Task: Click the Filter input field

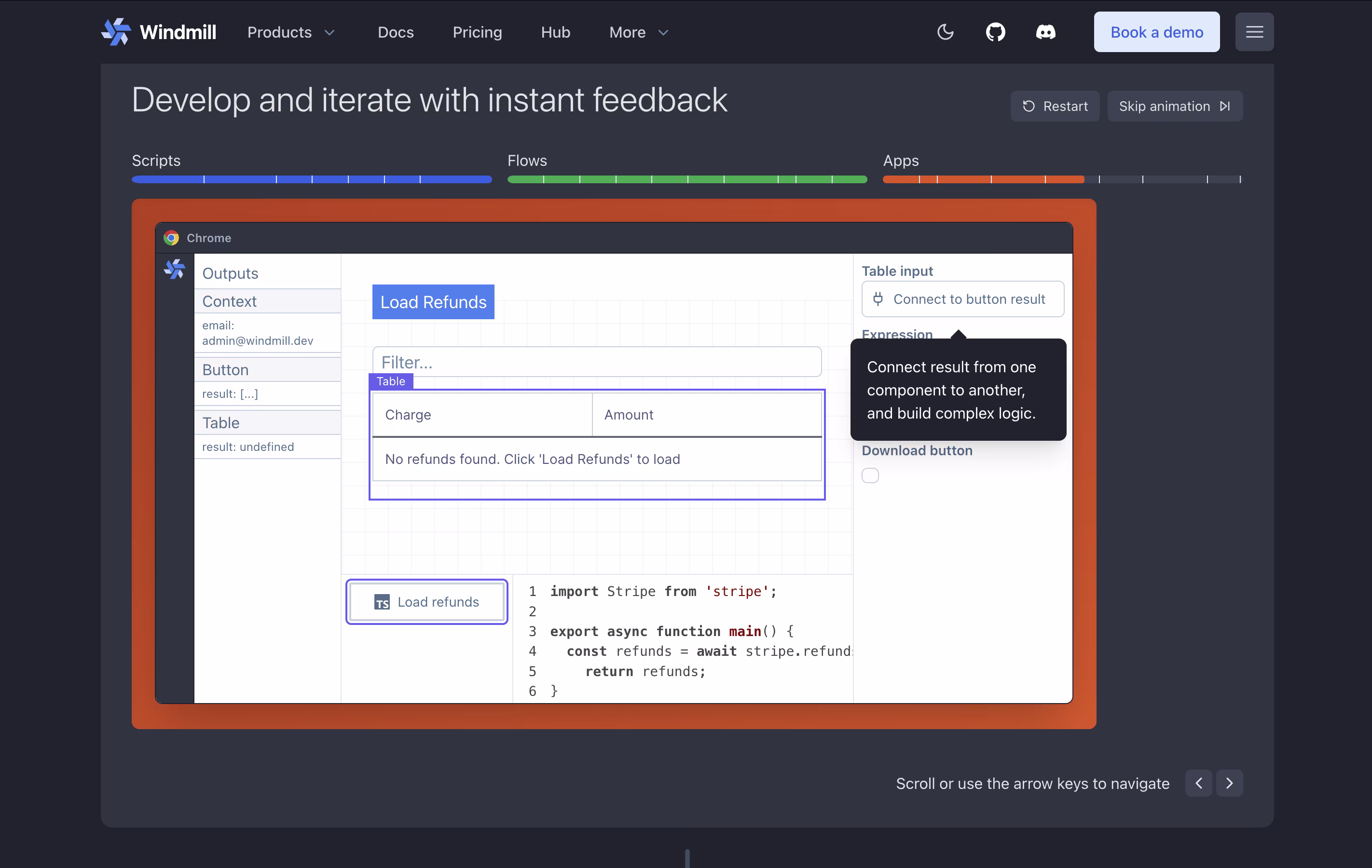Action: coord(597,362)
